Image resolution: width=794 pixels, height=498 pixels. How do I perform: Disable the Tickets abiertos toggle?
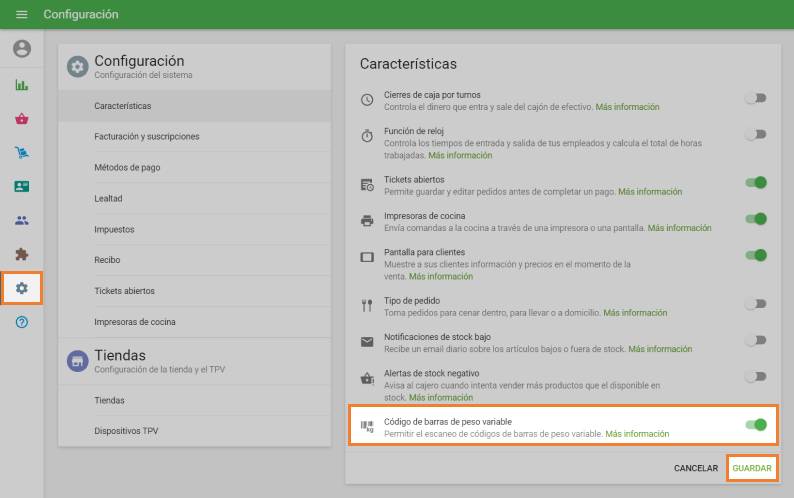tap(756, 183)
